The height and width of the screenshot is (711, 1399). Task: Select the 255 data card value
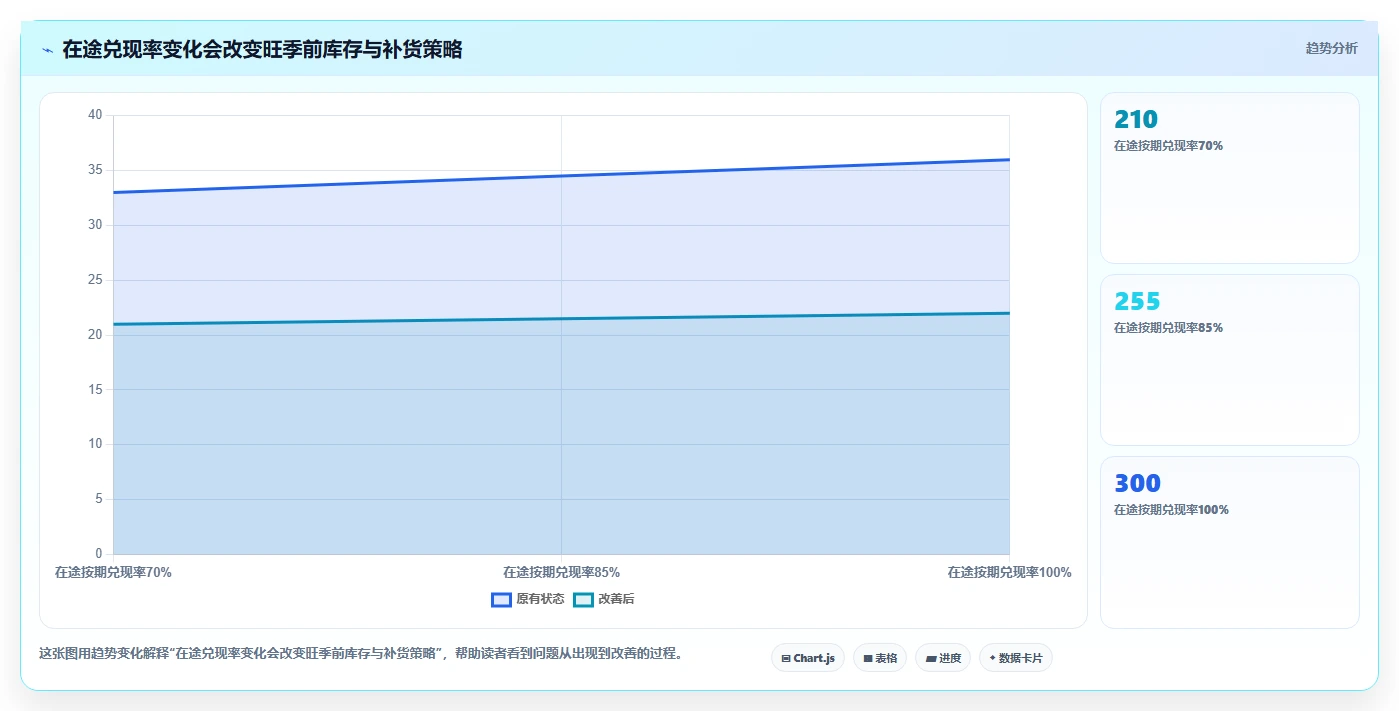tap(1137, 302)
